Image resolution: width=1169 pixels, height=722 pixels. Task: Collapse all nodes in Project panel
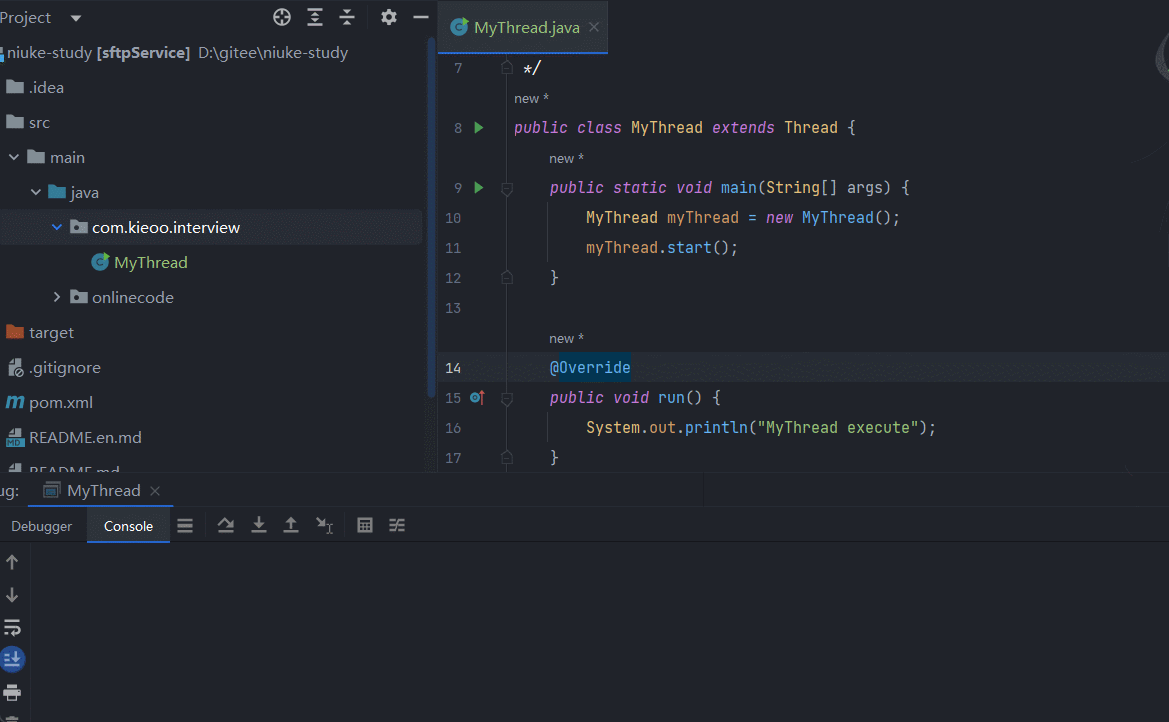point(347,17)
